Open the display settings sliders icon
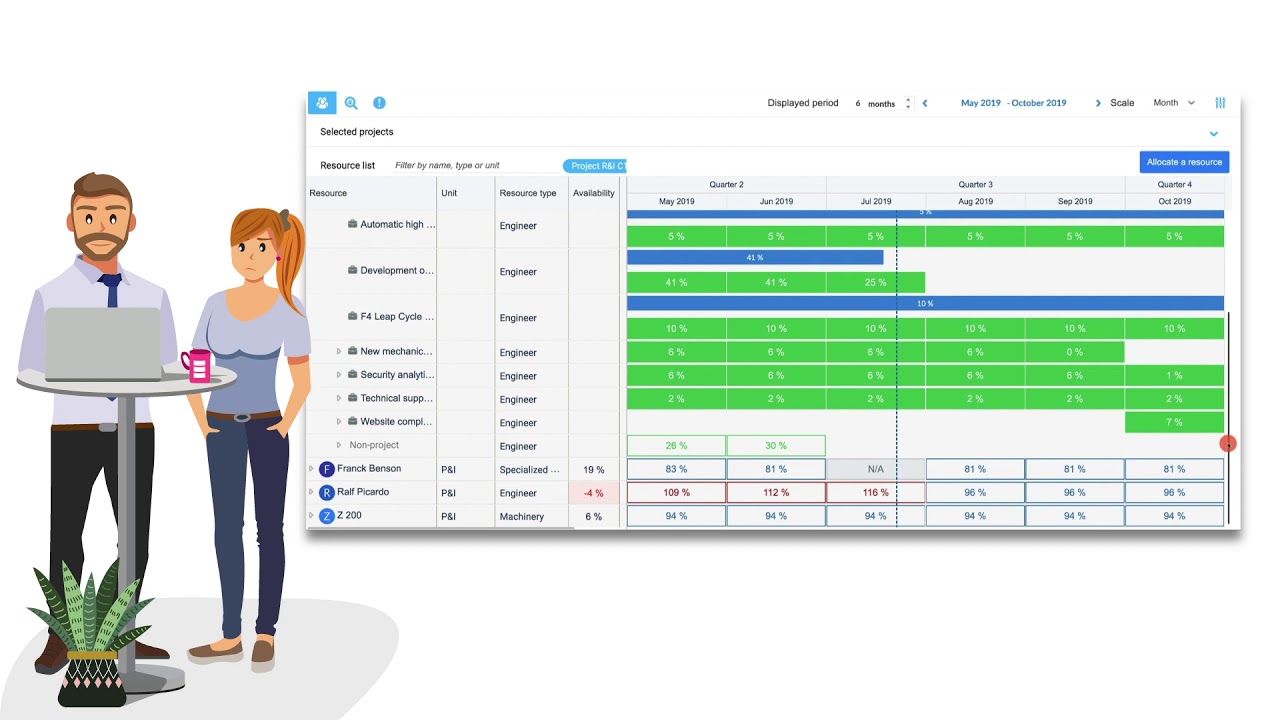The width and height of the screenshot is (1280, 720). (1220, 103)
